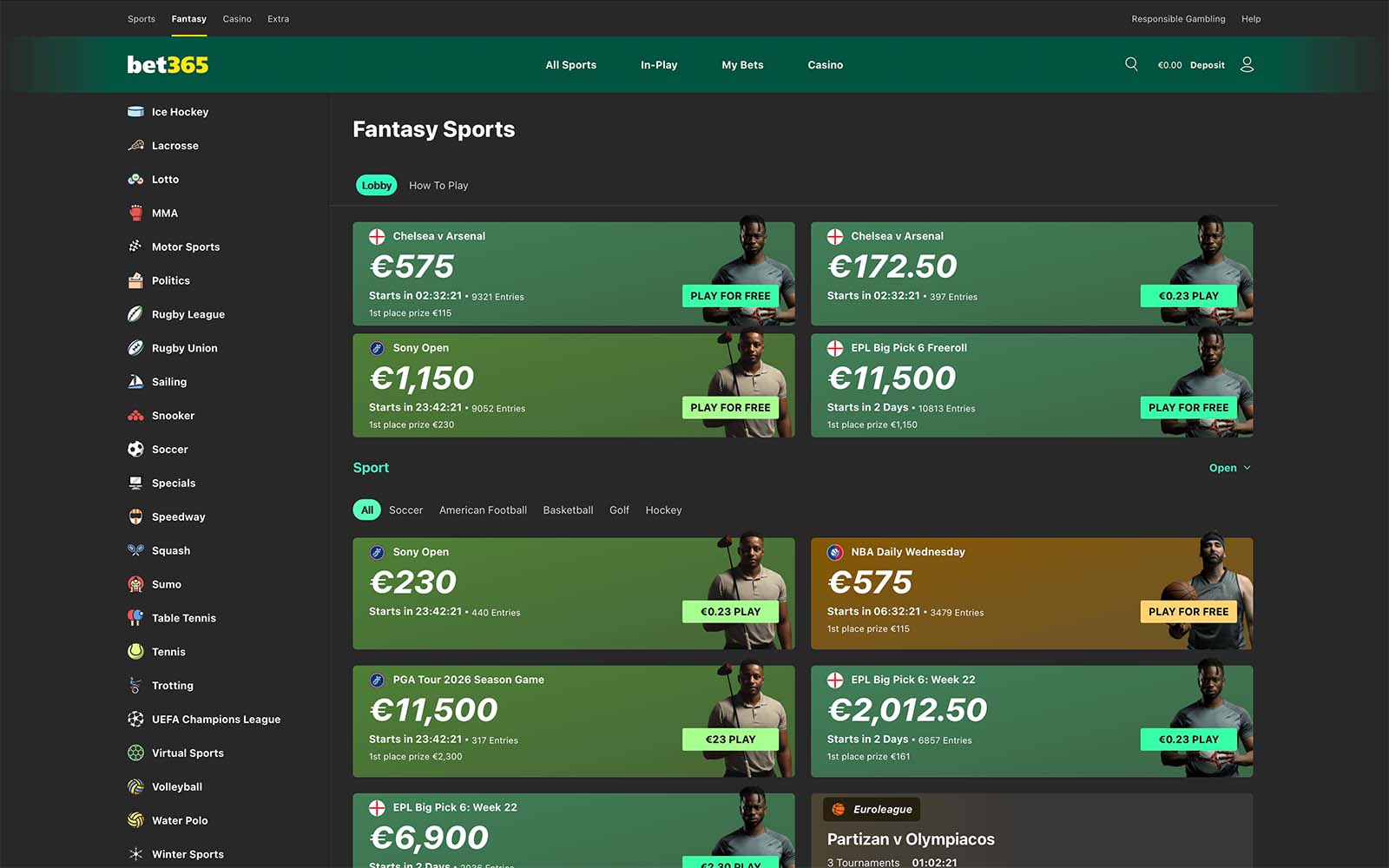The width and height of the screenshot is (1389, 868).
Task: Select the All sport filter chip
Action: coord(367,510)
